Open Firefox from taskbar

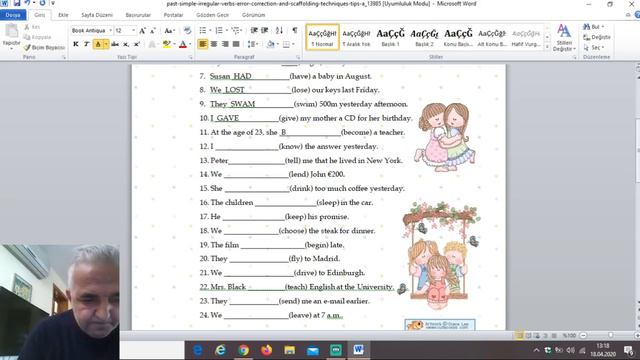[x=267, y=350]
